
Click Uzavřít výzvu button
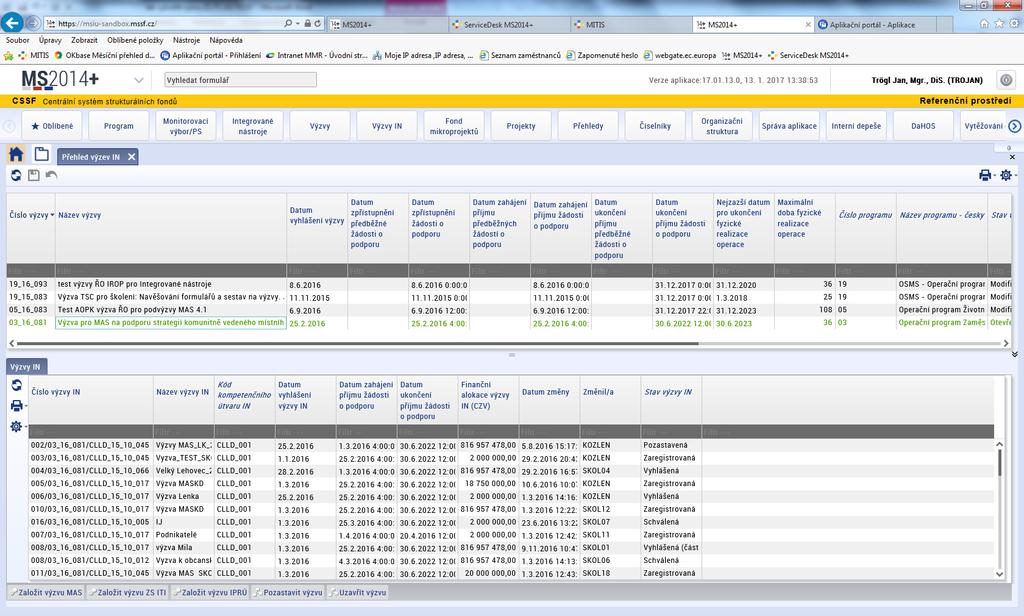click(x=358, y=592)
